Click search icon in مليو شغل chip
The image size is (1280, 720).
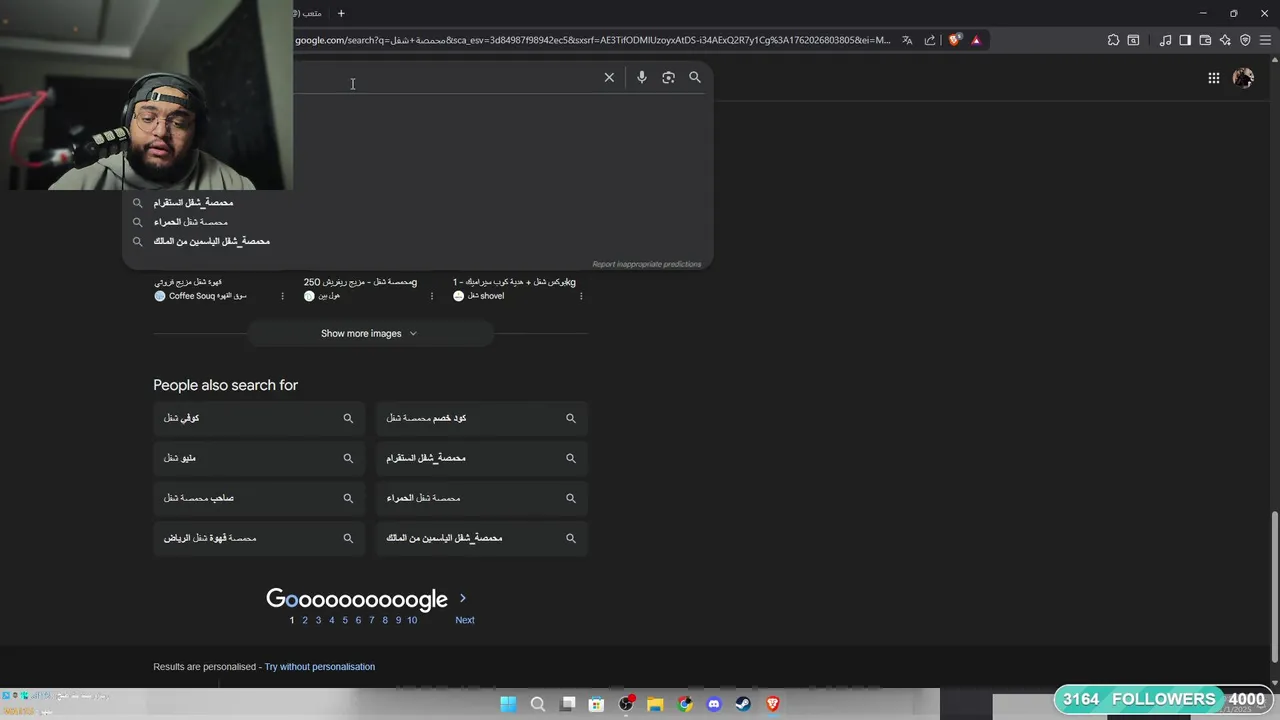(x=348, y=458)
